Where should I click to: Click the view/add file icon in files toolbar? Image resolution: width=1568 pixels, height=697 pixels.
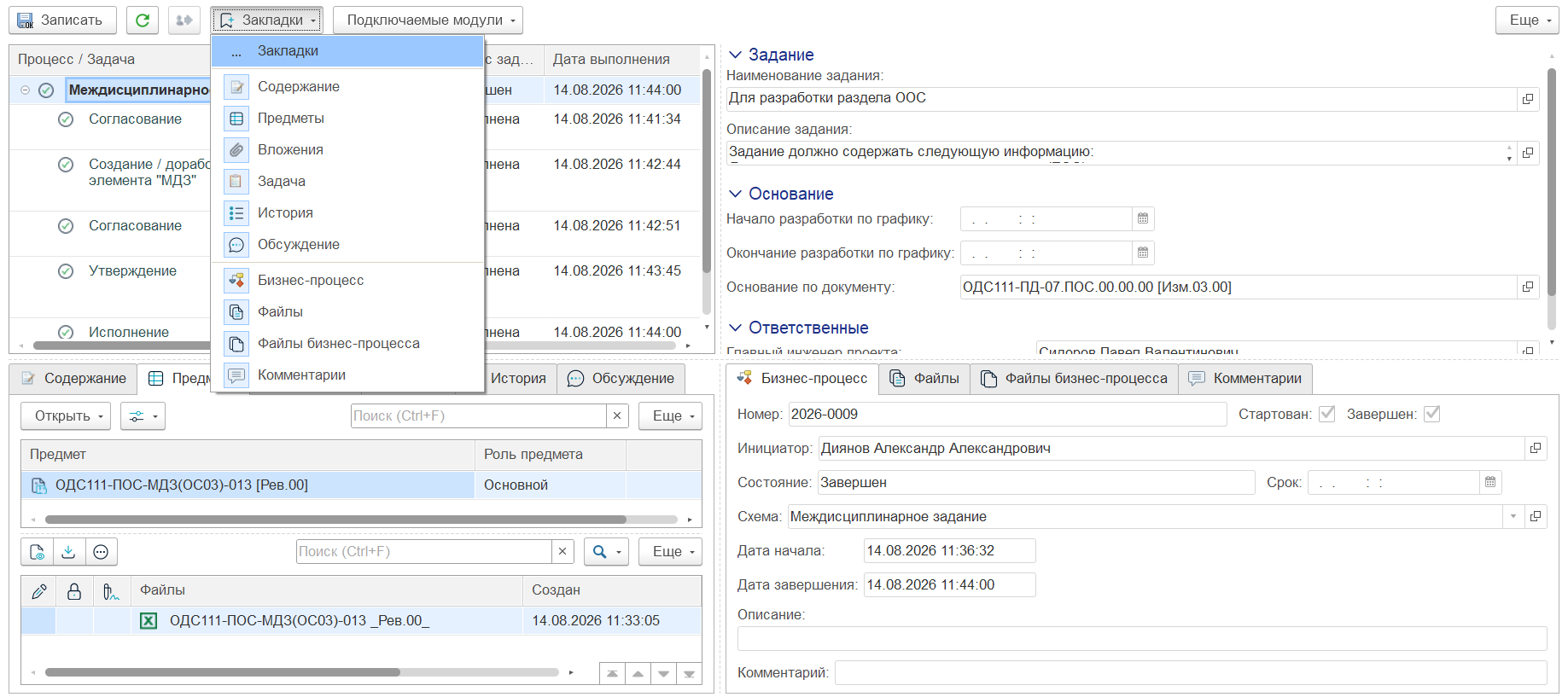pyautogui.click(x=38, y=552)
